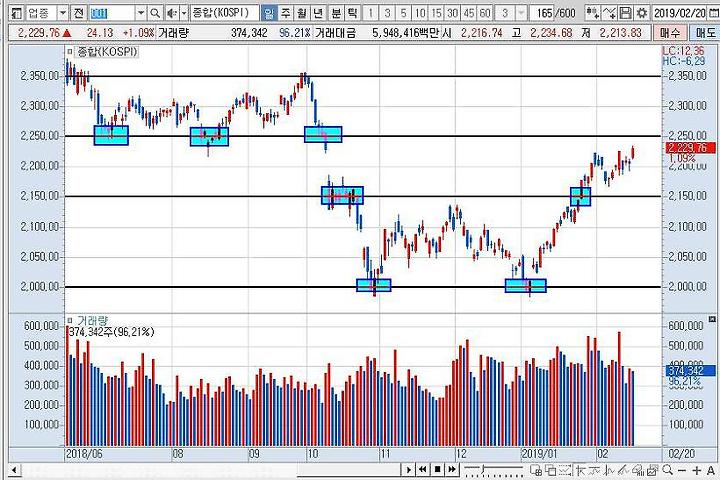Toggle the 종합(KOSPI) price pane marker

70,52
